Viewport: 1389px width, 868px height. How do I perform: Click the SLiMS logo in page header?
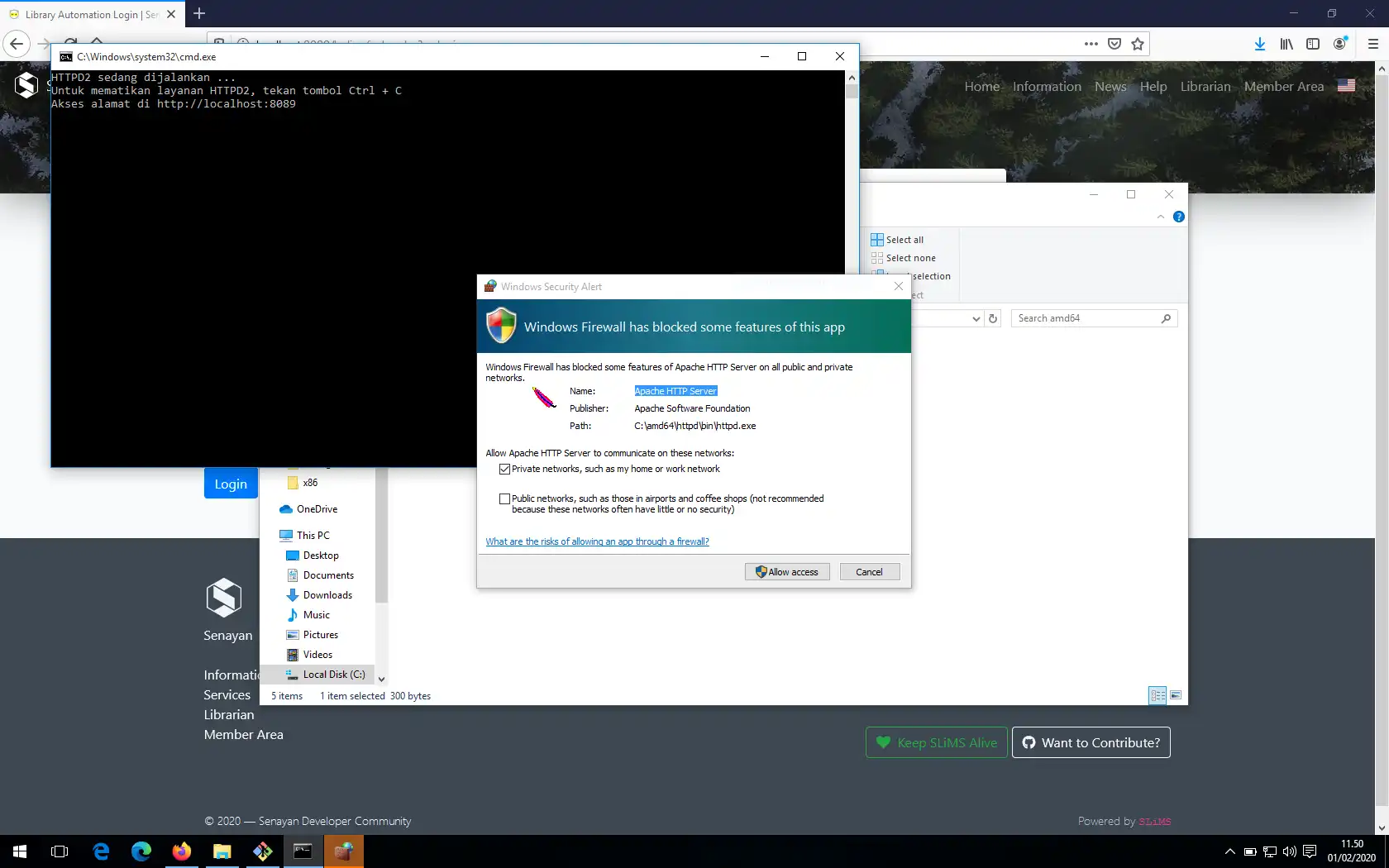[x=26, y=85]
